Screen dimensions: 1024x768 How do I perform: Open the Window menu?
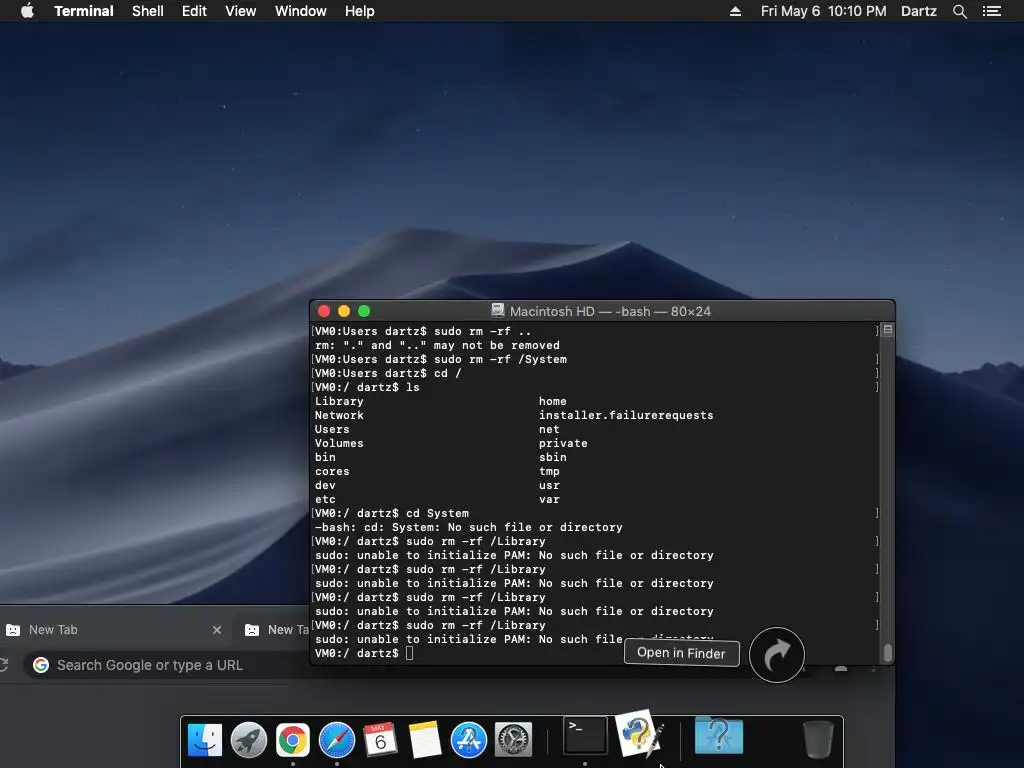300,11
